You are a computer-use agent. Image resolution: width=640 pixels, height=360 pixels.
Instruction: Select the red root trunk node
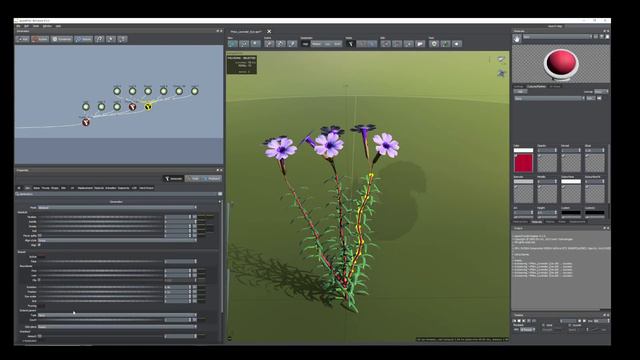point(86,122)
